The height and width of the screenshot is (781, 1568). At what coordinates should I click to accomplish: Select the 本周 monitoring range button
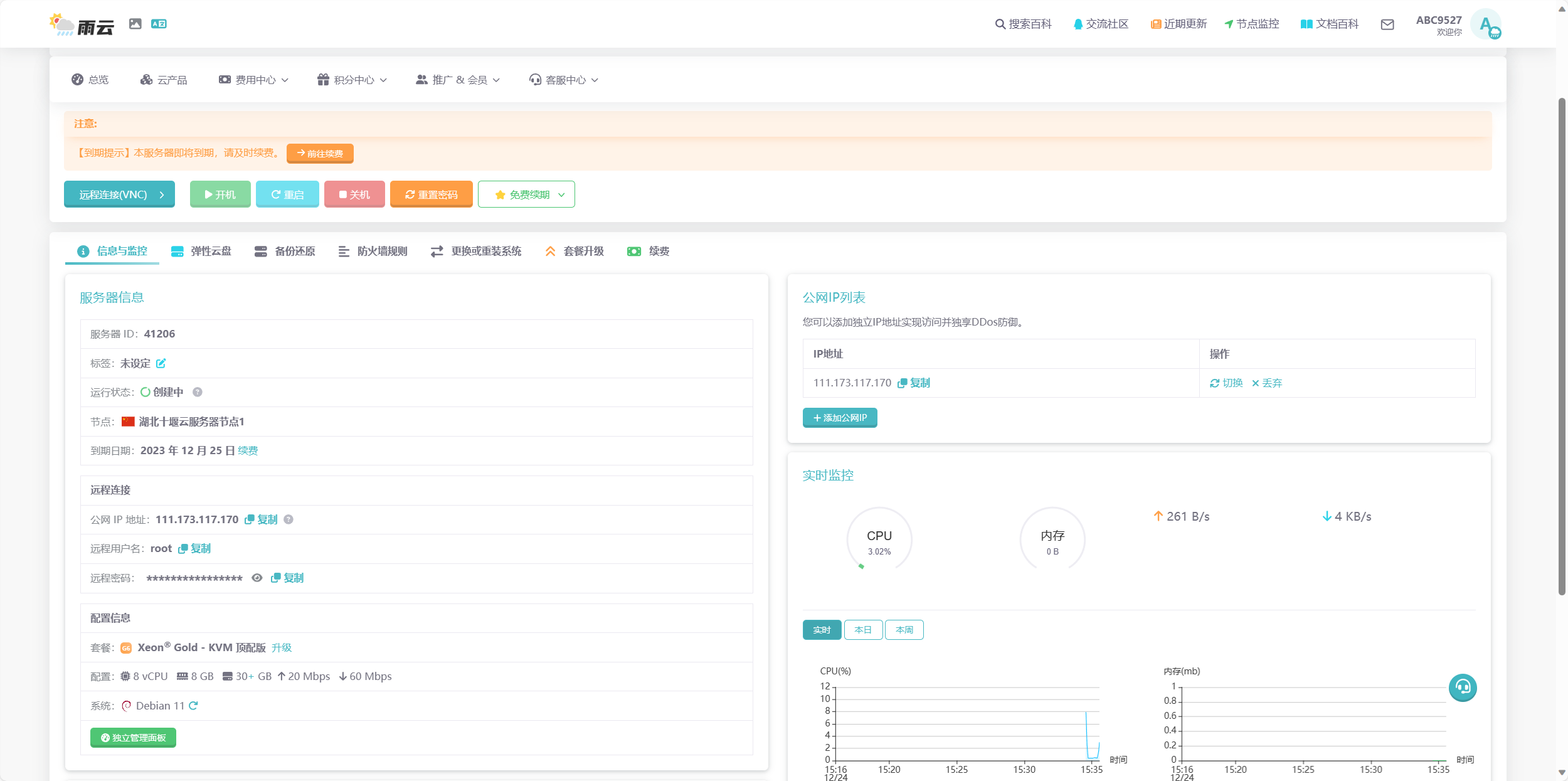point(904,630)
